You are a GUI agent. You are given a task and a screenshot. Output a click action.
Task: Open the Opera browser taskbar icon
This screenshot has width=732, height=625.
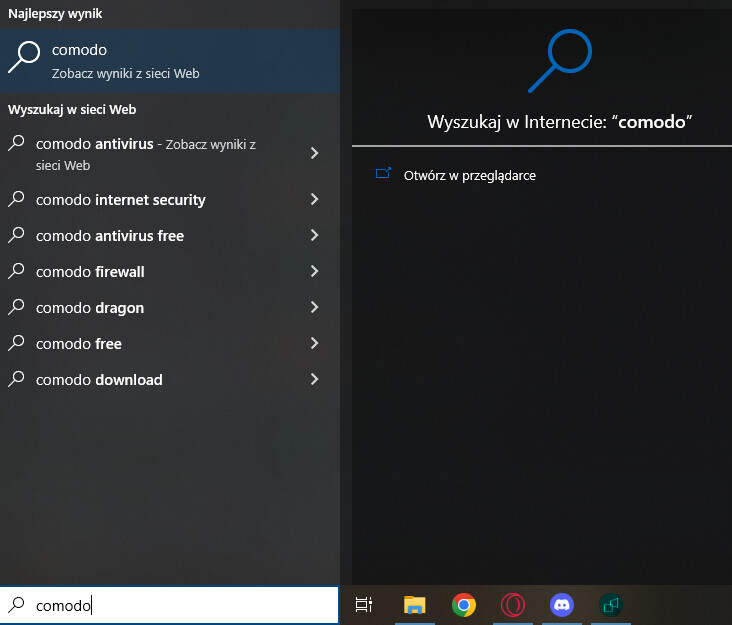tap(512, 604)
